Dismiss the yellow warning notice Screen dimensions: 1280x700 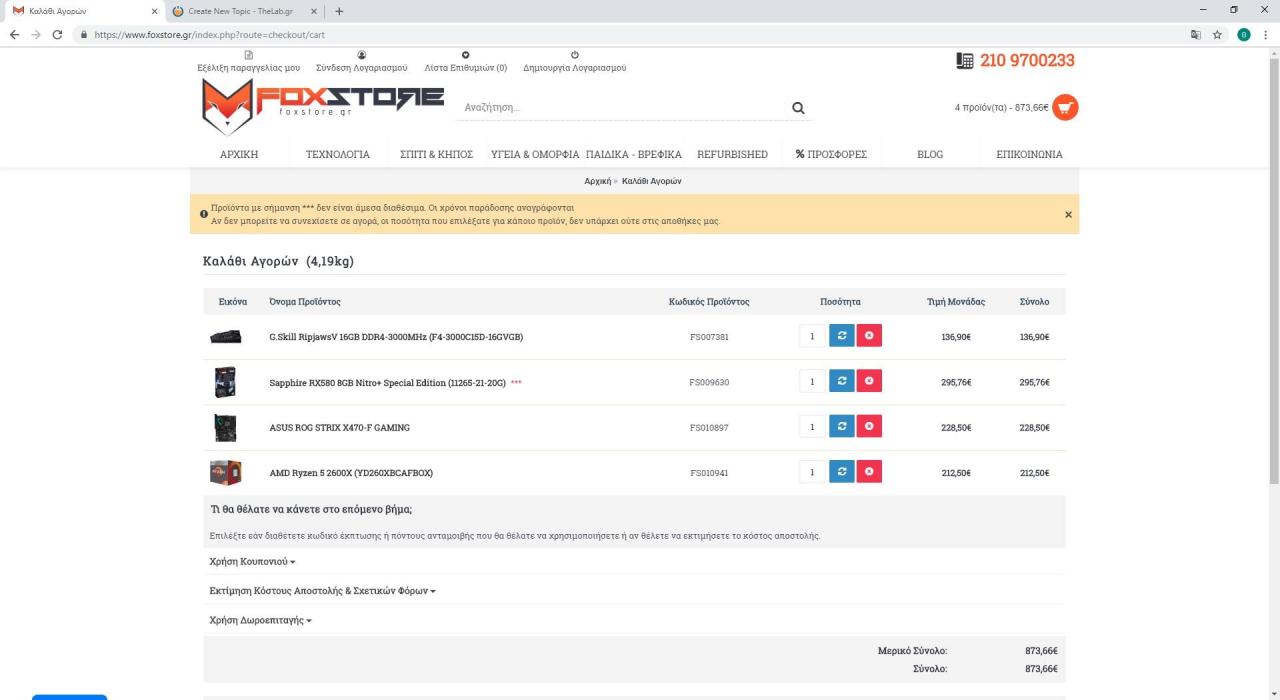coord(1068,214)
